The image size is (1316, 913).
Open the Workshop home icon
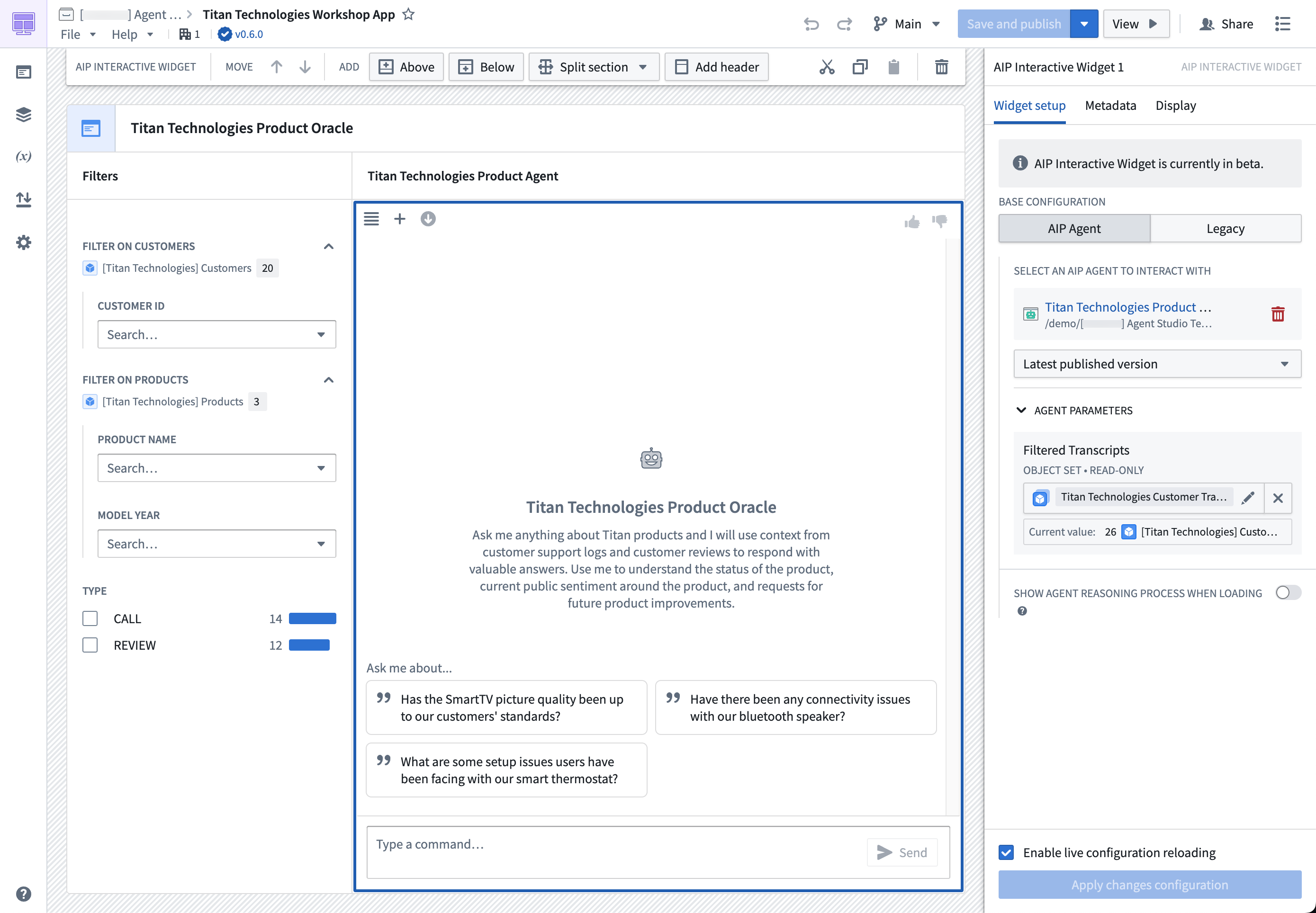24,24
